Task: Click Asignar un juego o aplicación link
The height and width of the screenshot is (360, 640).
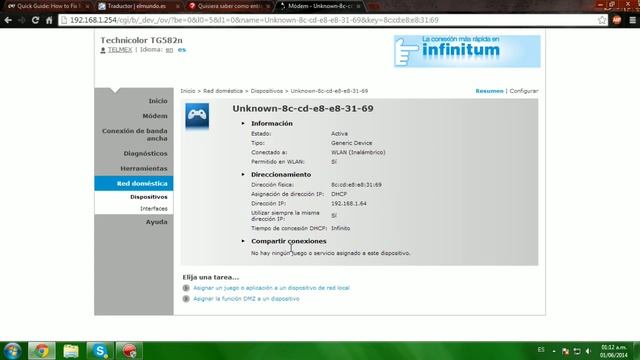Action: tap(271, 288)
